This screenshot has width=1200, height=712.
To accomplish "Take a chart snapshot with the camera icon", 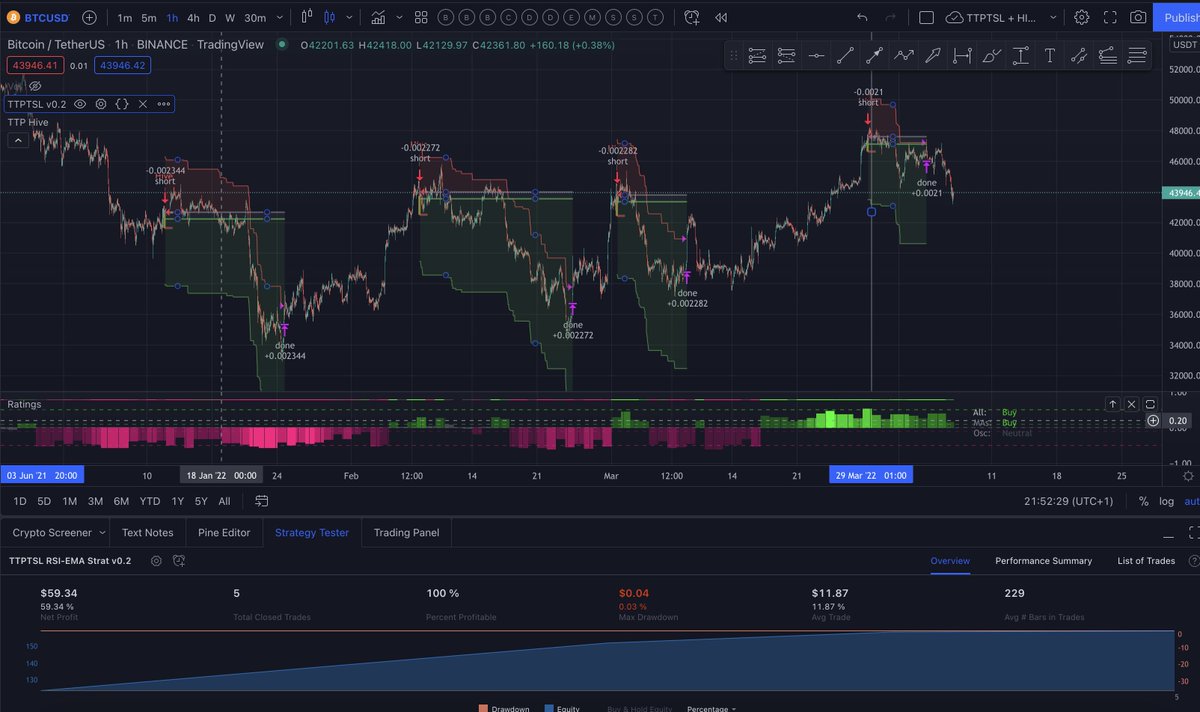I will tap(1139, 17).
